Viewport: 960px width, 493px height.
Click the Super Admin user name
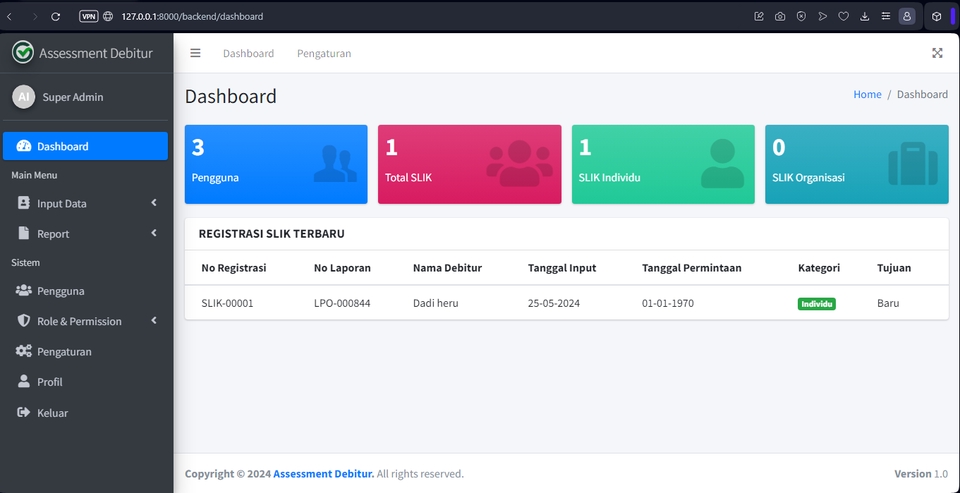pyautogui.click(x=73, y=97)
